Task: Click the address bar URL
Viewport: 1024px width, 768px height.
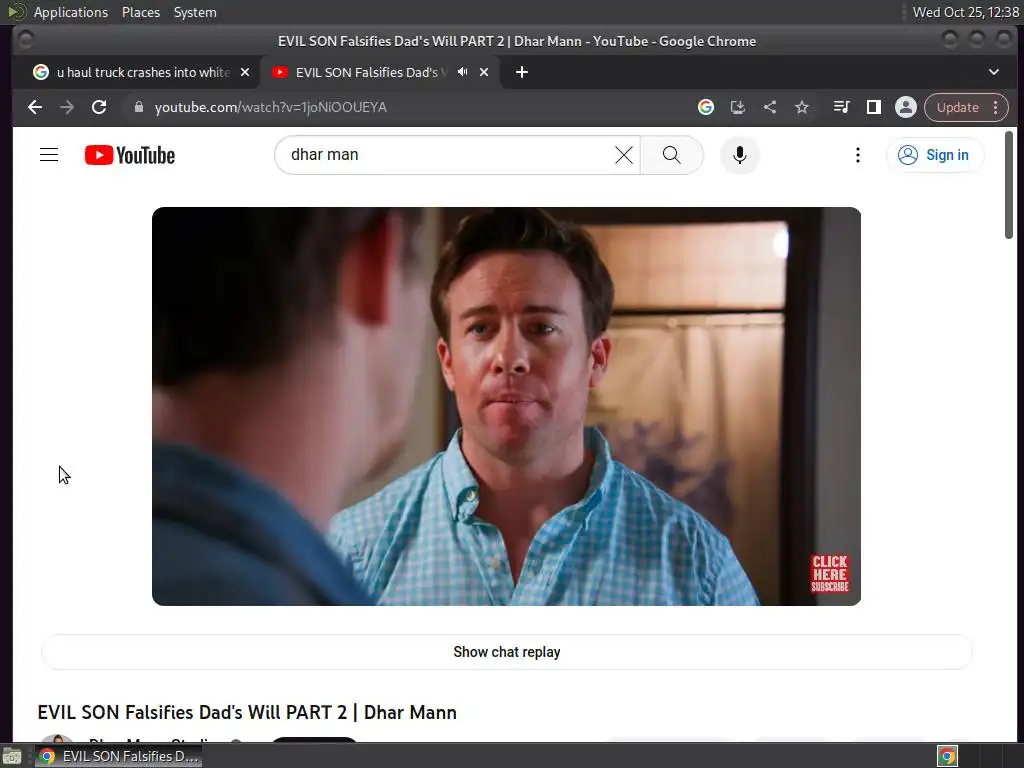Action: click(x=270, y=107)
